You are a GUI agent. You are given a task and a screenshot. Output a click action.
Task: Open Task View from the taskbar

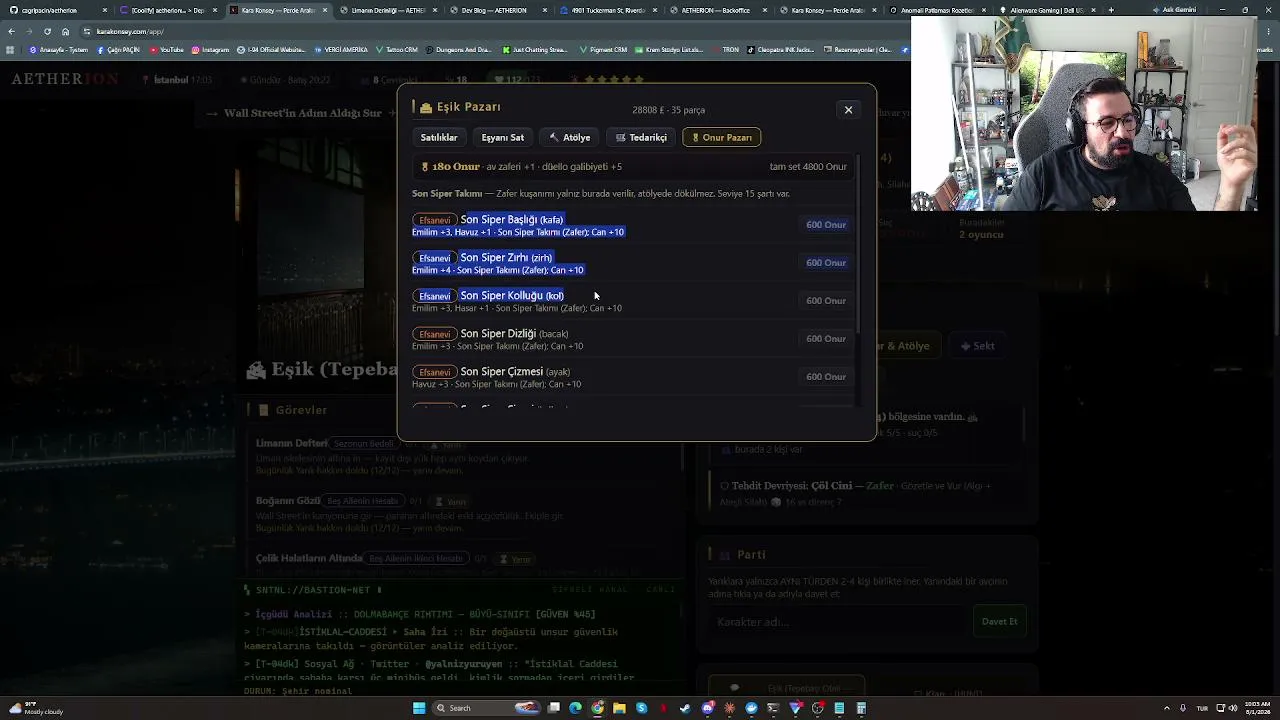[x=553, y=708]
